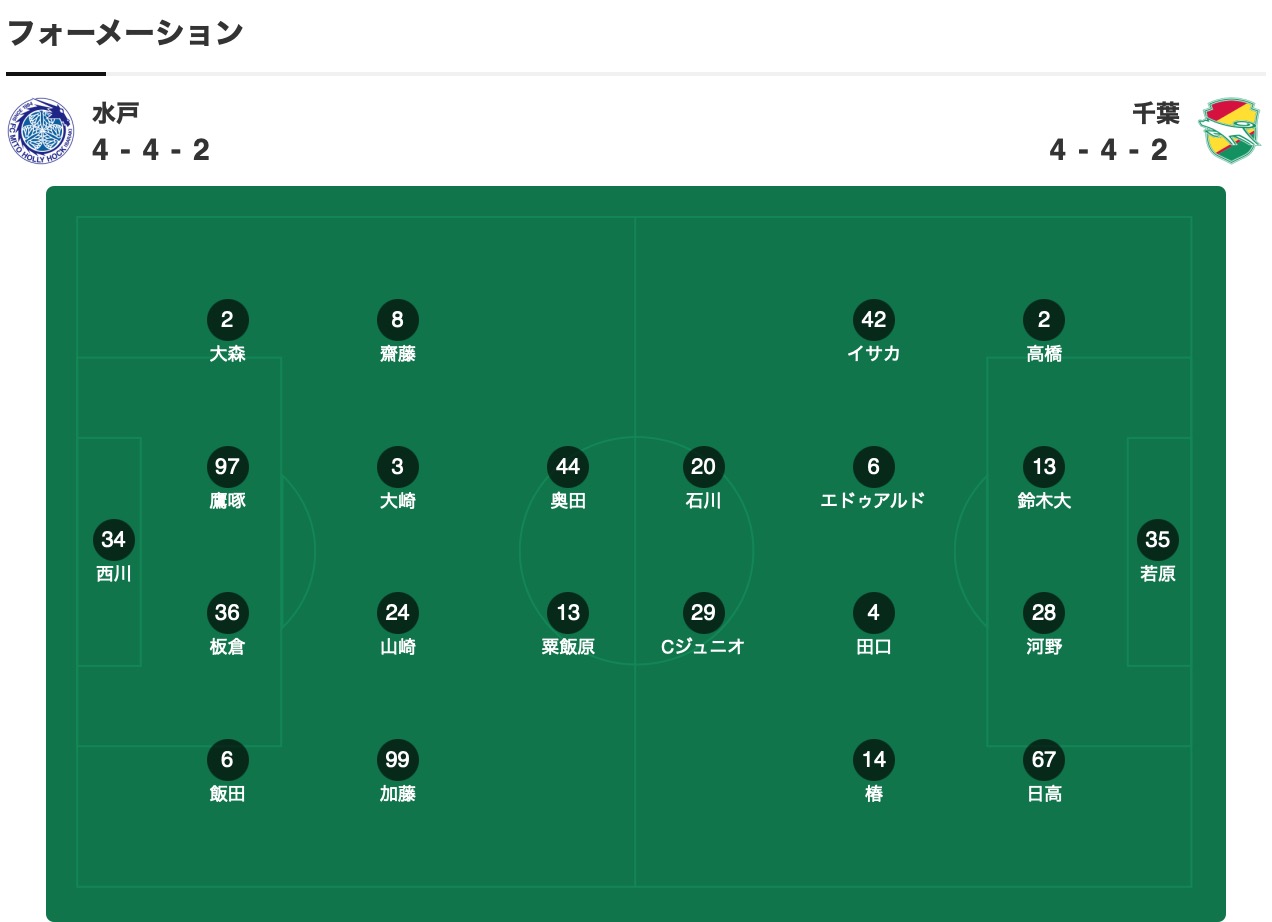This screenshot has width=1272, height=922.
Task: Click player badge 44 奥田
Action: (x=567, y=467)
